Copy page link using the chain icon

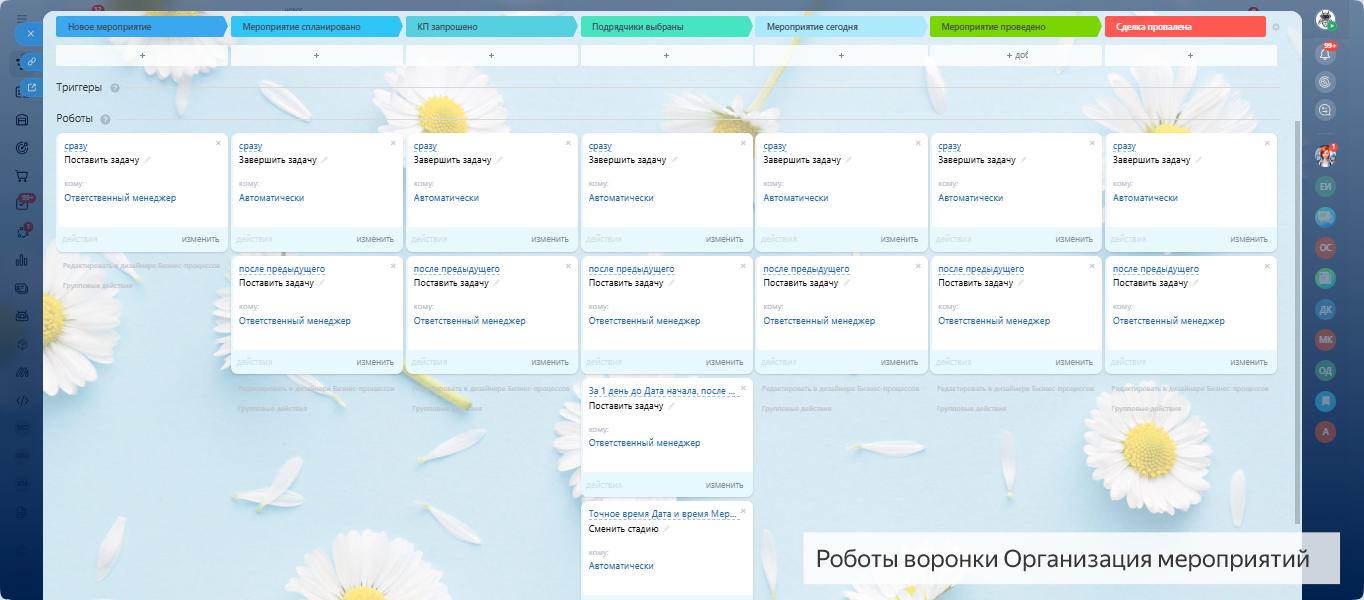(x=32, y=62)
